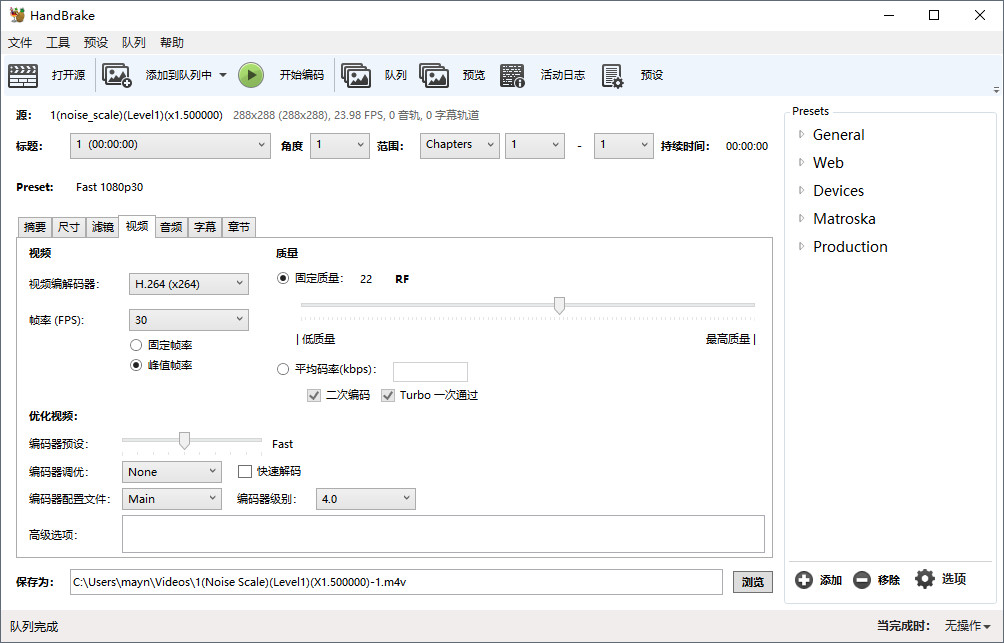
Task: Select the 平均码率(kbps) radio option
Action: pos(283,369)
